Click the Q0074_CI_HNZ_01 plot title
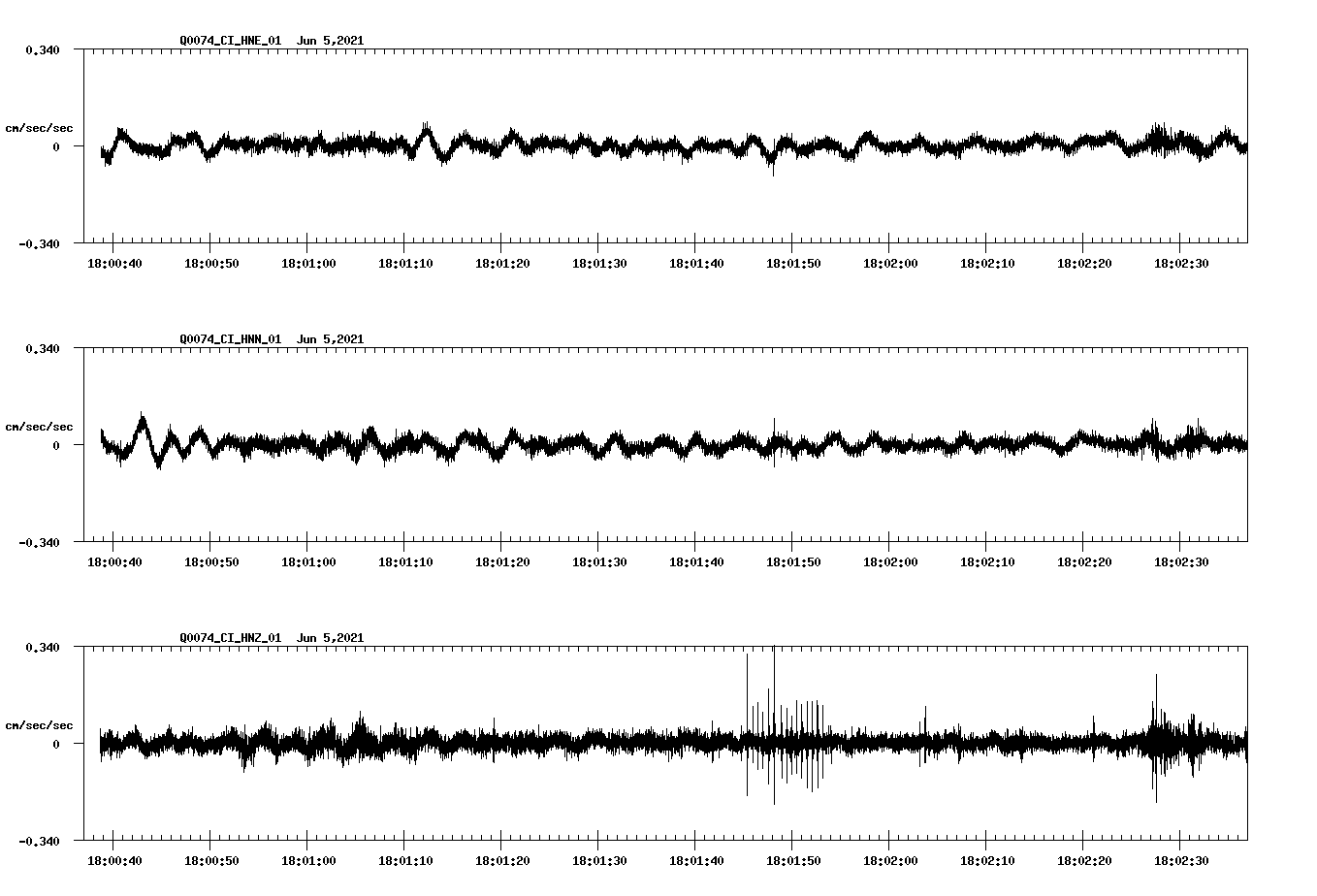 (x=231, y=638)
